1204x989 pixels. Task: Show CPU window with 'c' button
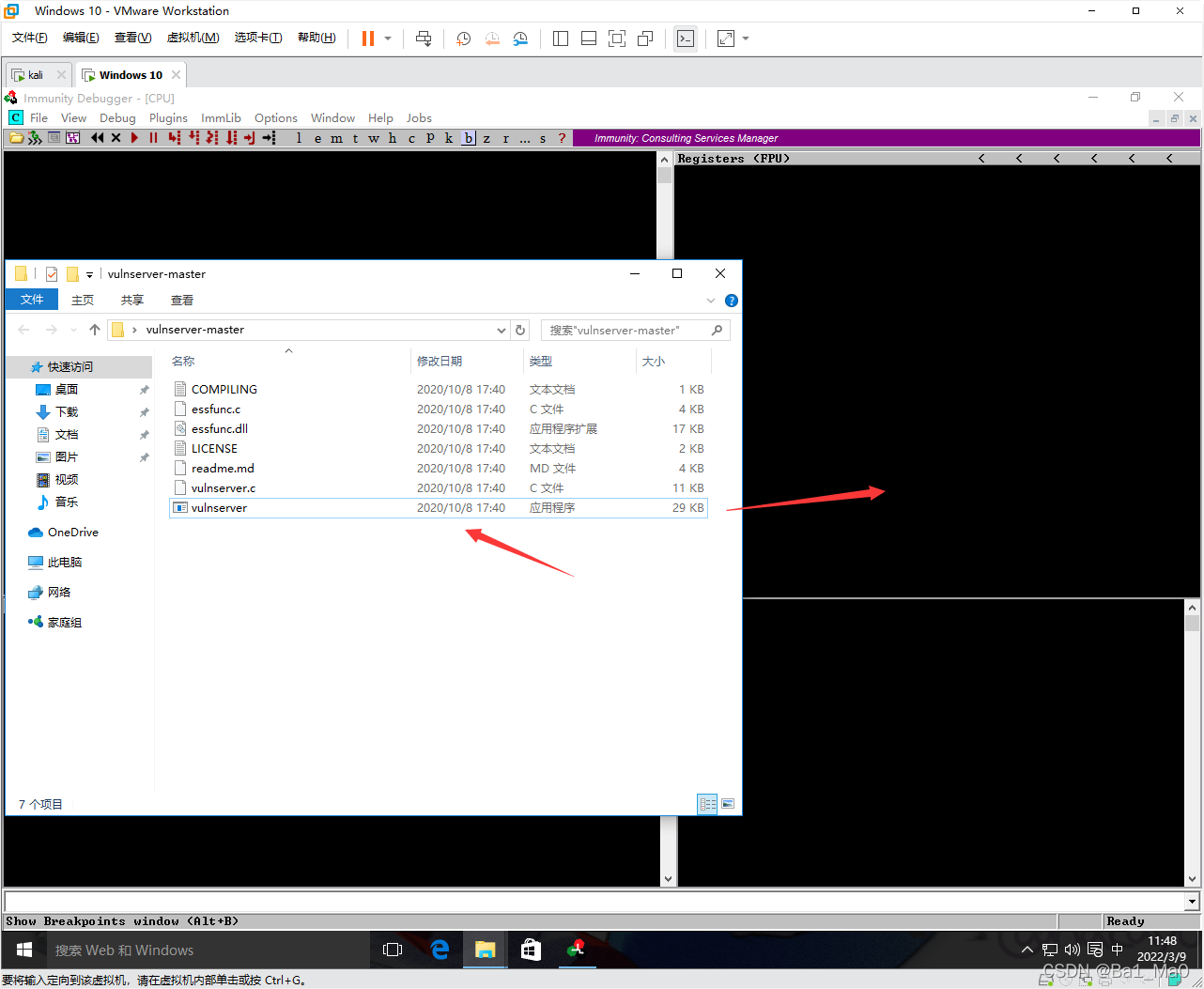411,138
